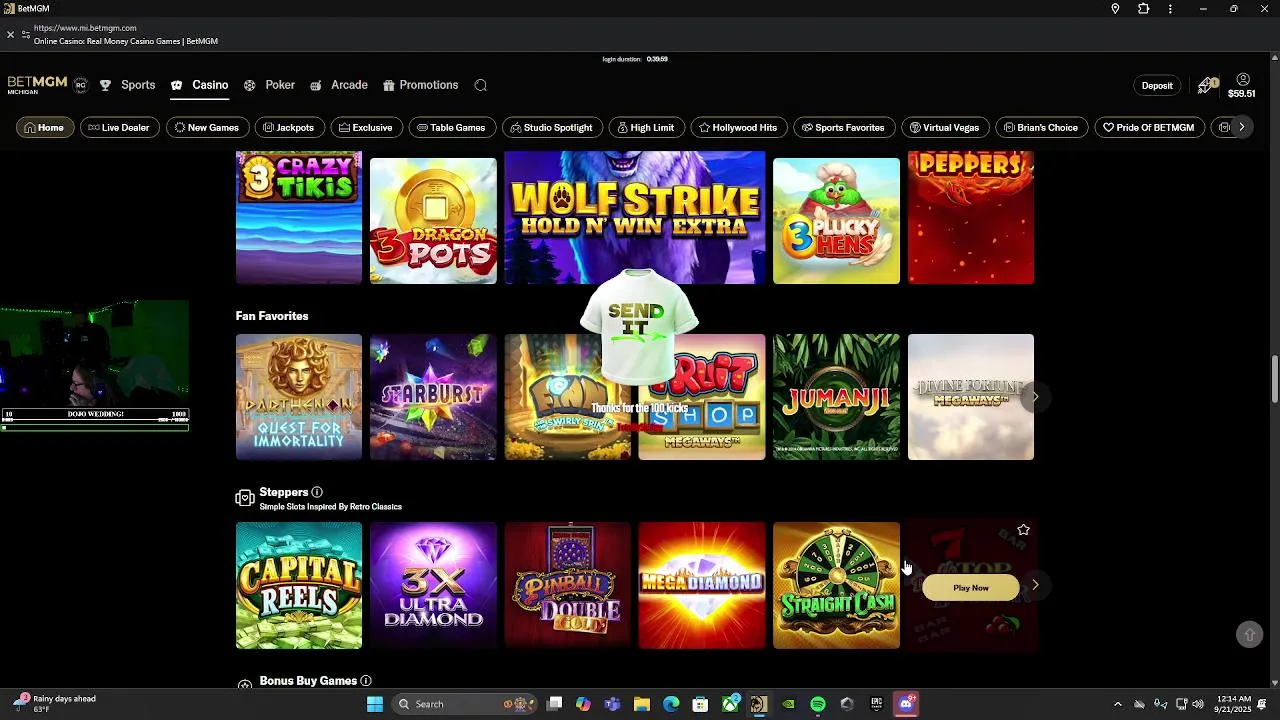Click the scroll-to-top arrow button
Screen dimensions: 1280x720
(1249, 635)
